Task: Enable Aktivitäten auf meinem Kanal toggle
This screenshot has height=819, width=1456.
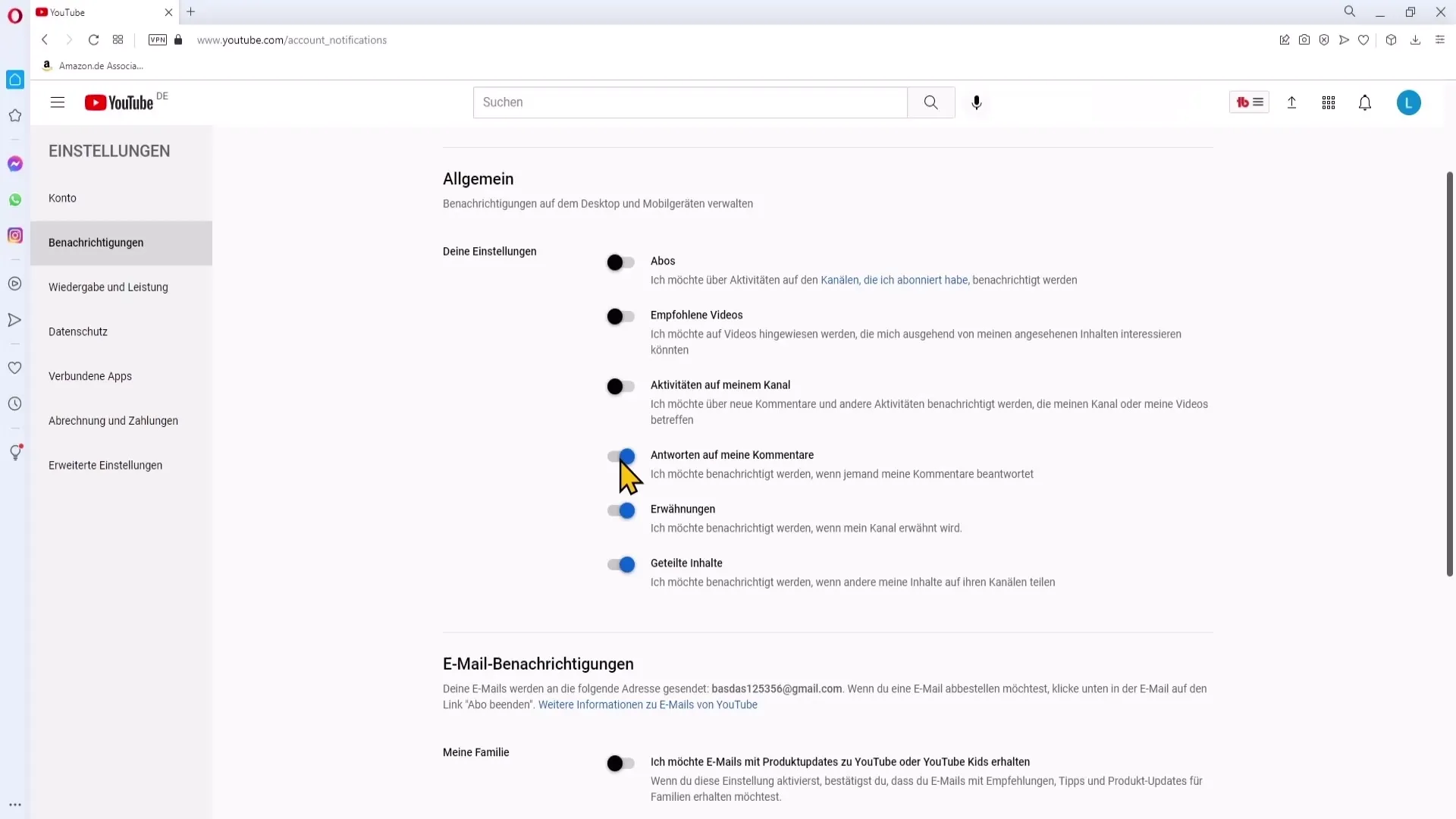Action: click(x=620, y=387)
